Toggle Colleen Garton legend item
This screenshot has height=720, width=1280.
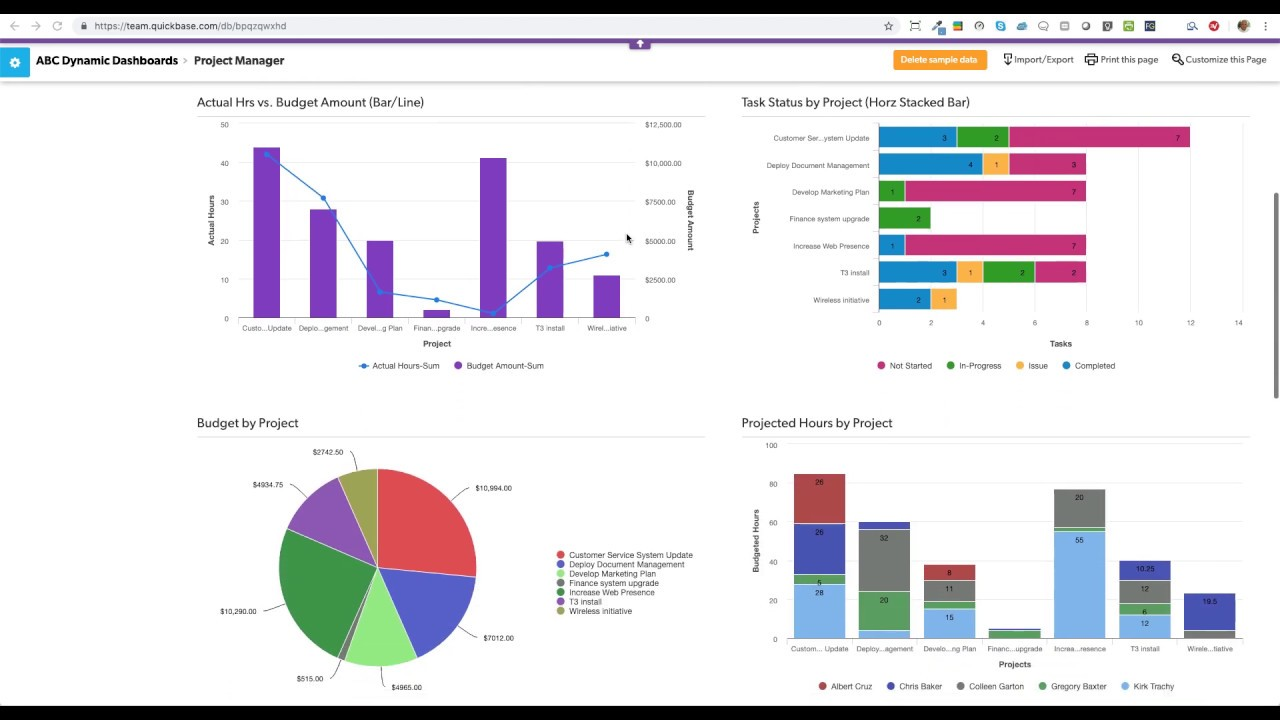(x=990, y=687)
